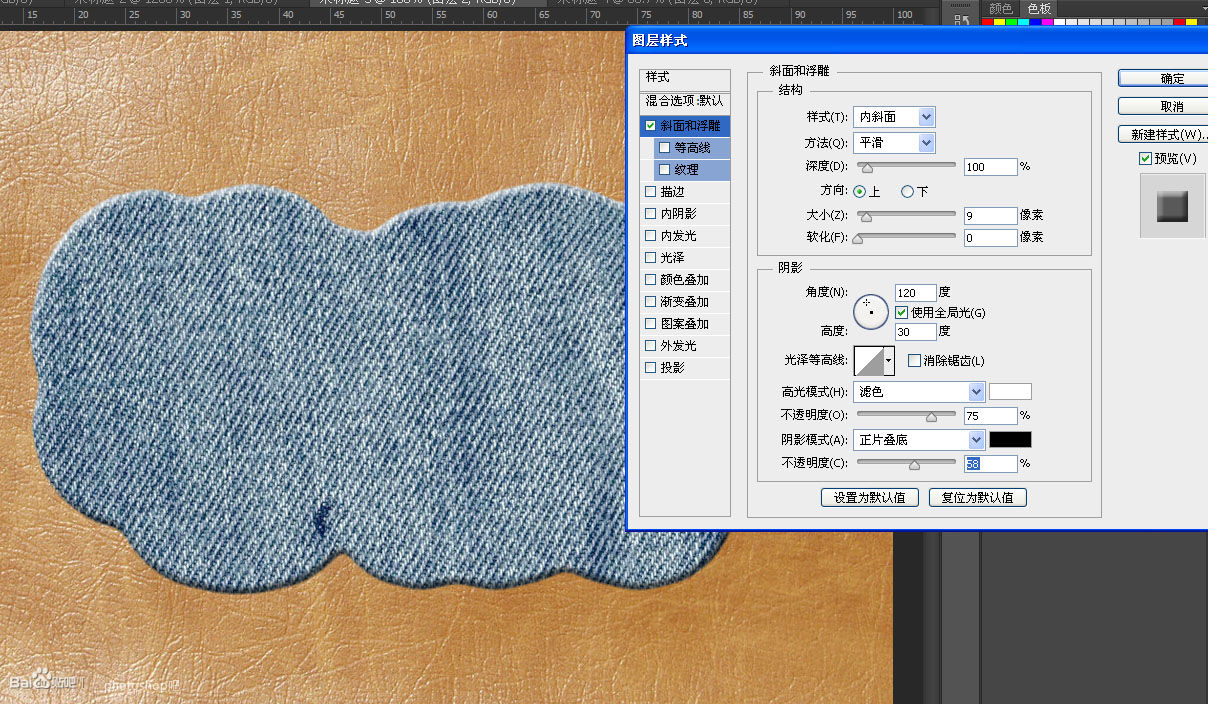1208x704 pixels.
Task: Open the black 阴影模式 color swatch
Action: tap(1010, 440)
